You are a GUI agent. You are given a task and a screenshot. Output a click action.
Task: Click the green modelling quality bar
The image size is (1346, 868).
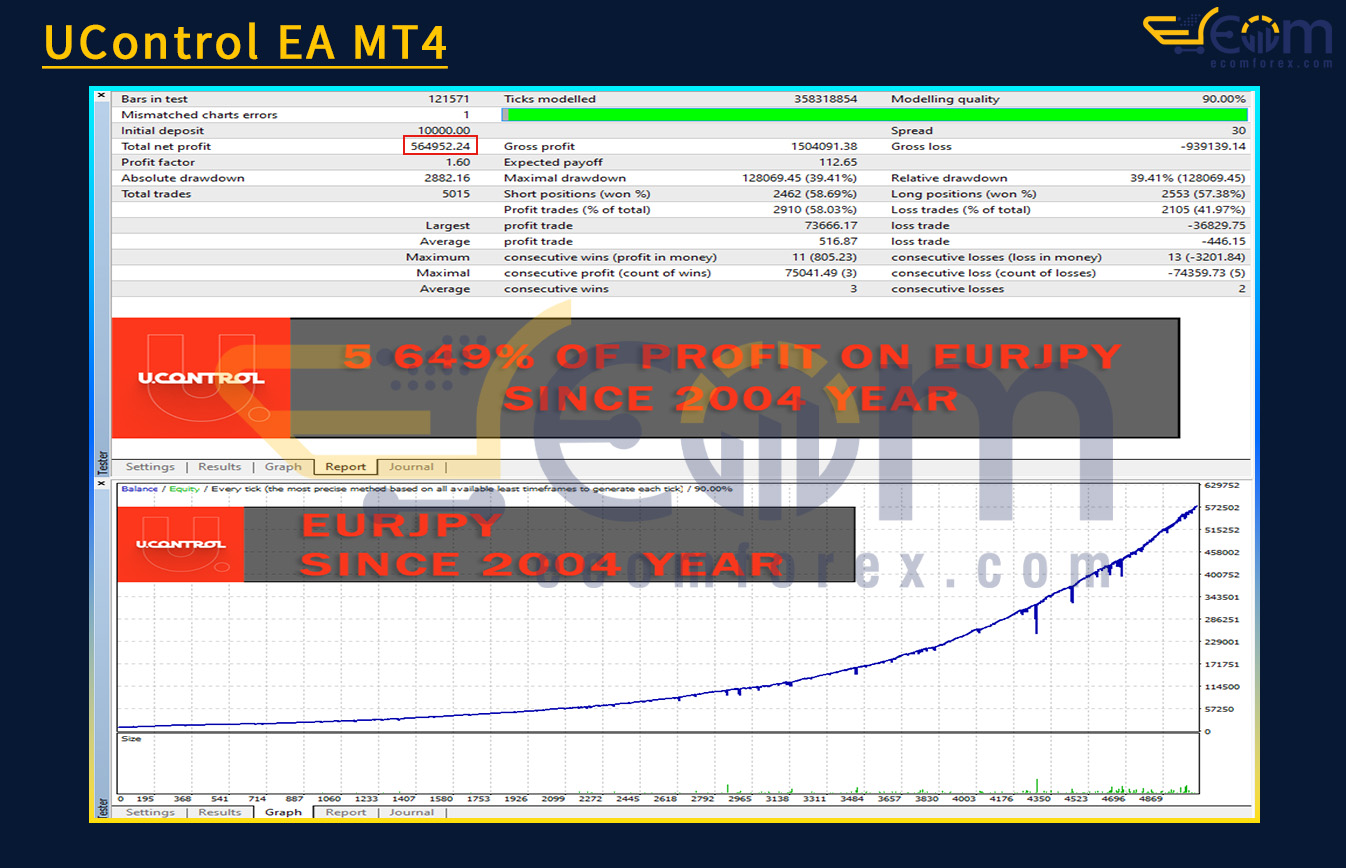tap(874, 115)
